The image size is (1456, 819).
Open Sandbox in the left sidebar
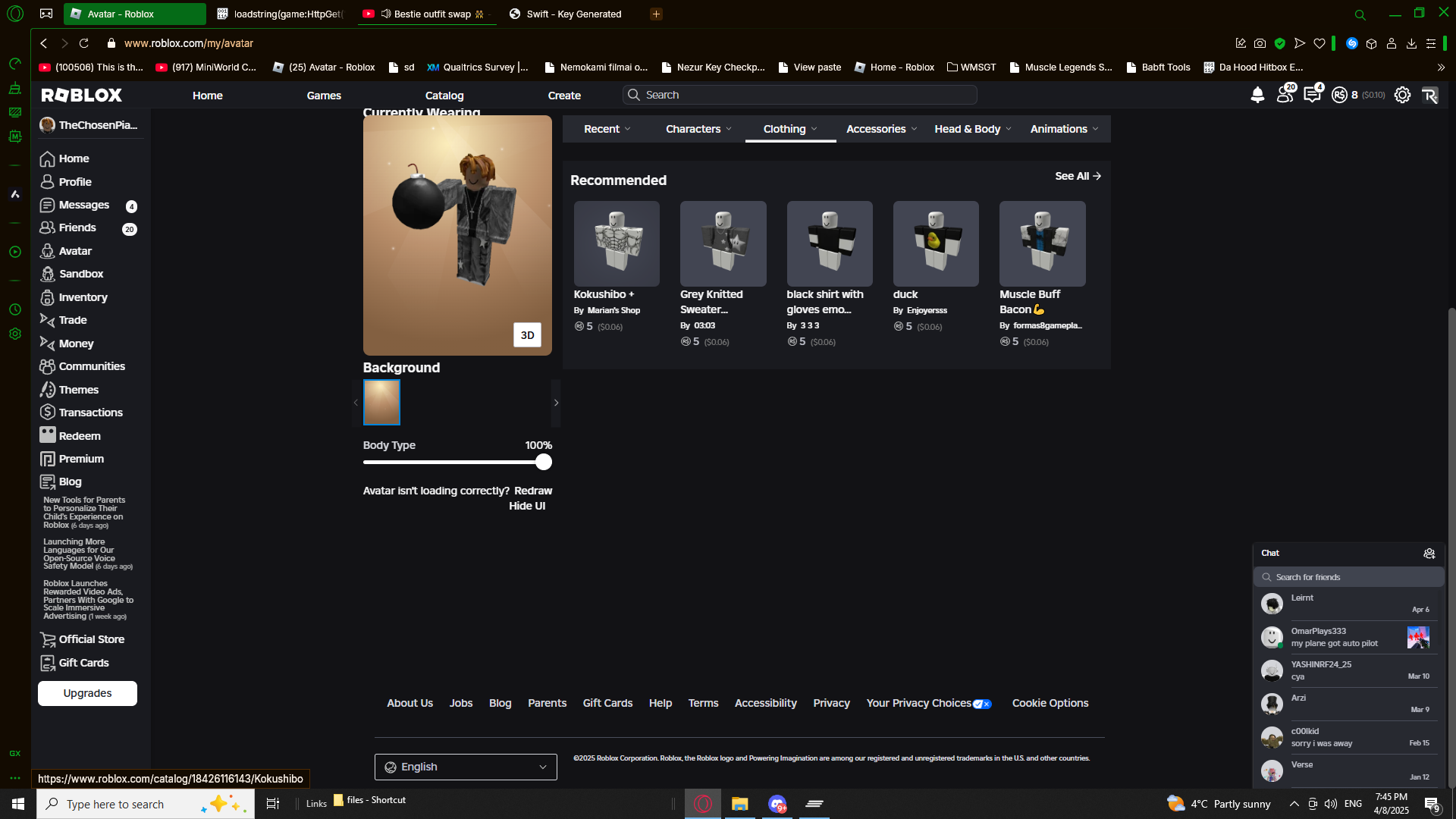point(80,274)
